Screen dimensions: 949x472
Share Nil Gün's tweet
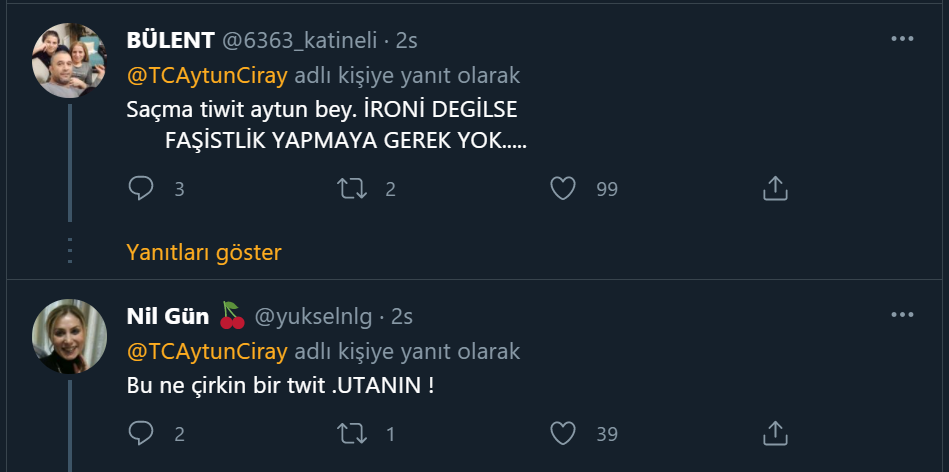pyautogui.click(x=776, y=434)
